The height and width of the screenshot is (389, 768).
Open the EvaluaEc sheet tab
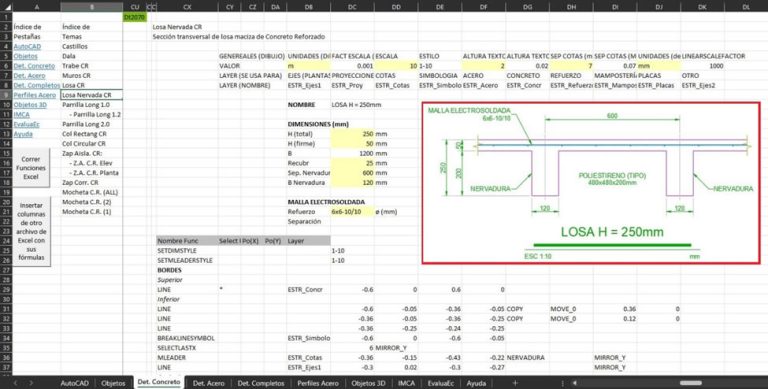[x=440, y=383]
